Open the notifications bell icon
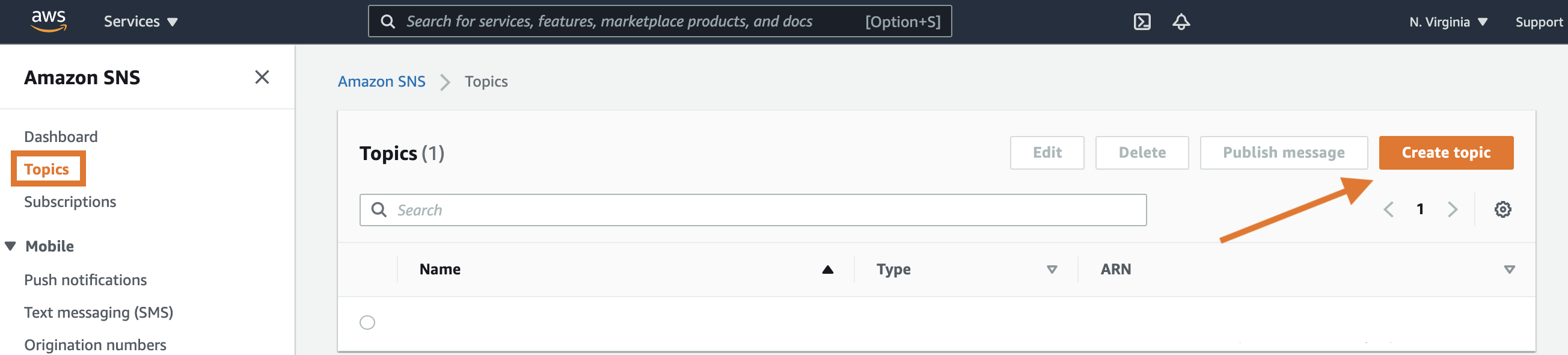The height and width of the screenshot is (355, 1568). pos(1181,22)
